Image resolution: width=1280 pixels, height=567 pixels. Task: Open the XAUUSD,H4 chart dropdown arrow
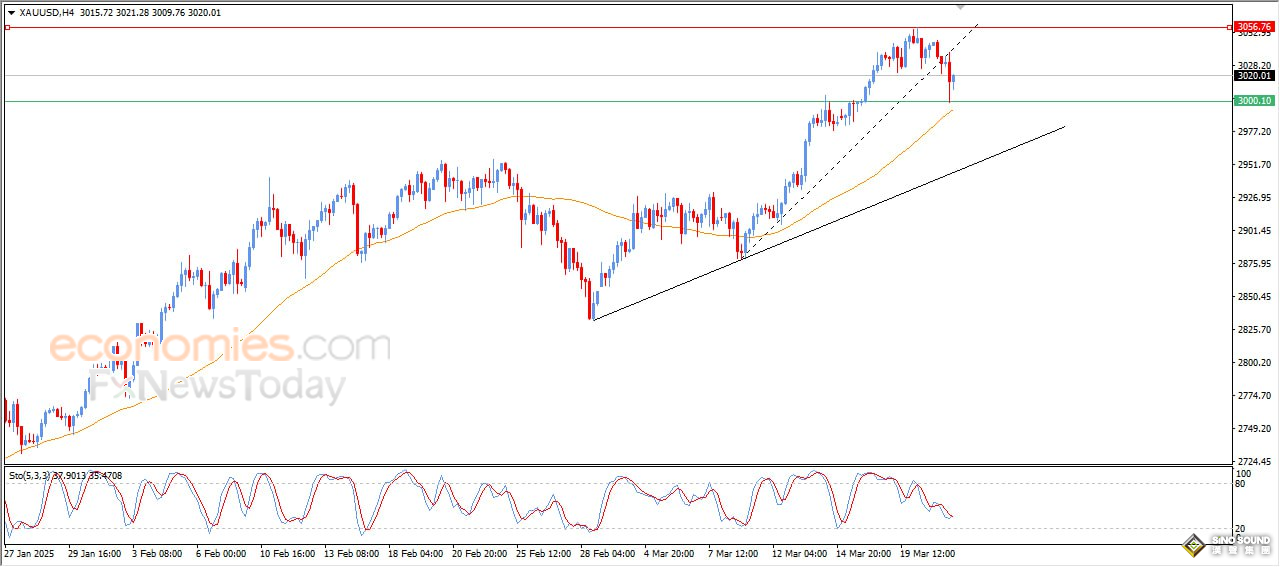coord(11,12)
